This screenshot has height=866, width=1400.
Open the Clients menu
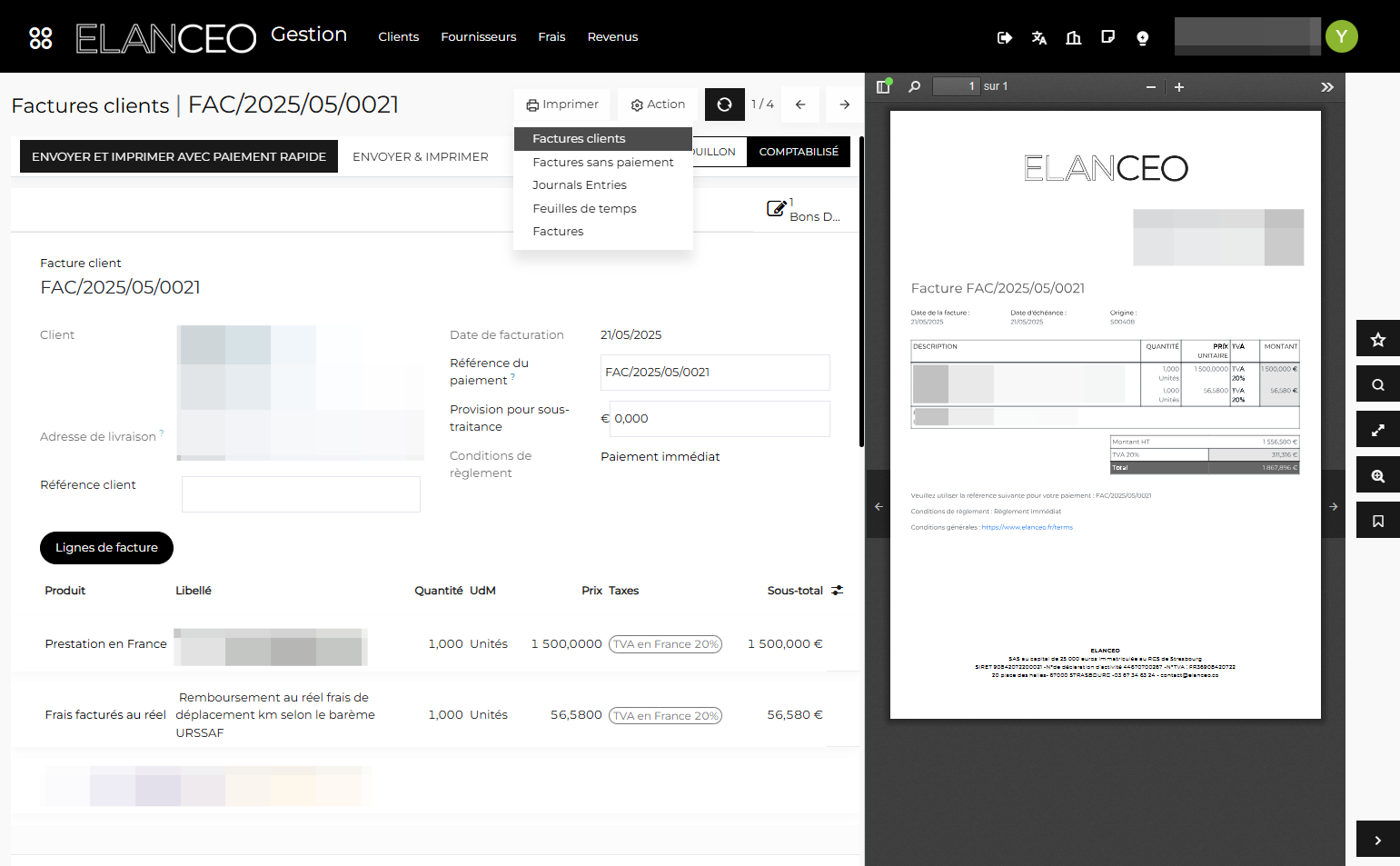point(399,37)
